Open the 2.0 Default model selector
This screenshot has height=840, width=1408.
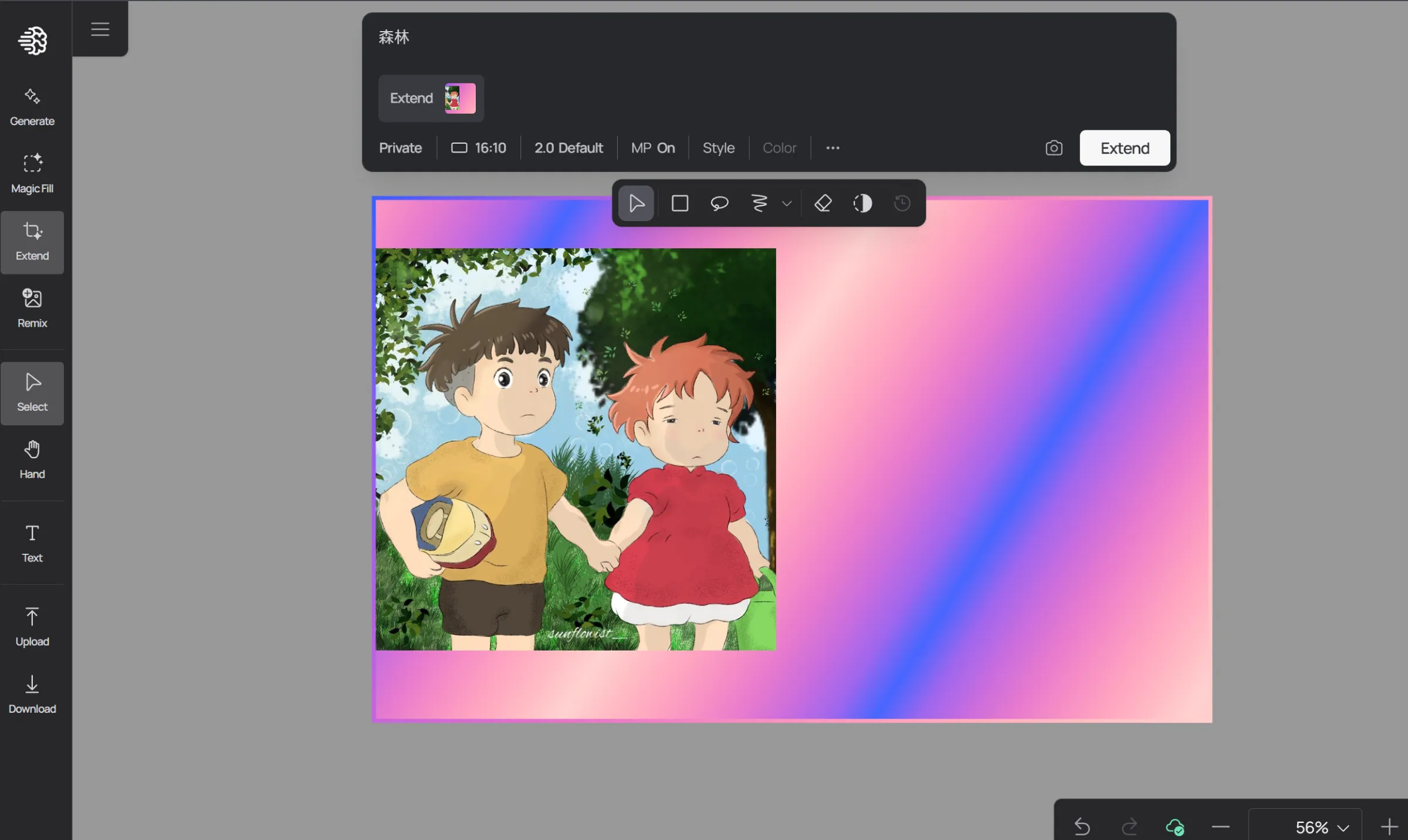pos(568,148)
